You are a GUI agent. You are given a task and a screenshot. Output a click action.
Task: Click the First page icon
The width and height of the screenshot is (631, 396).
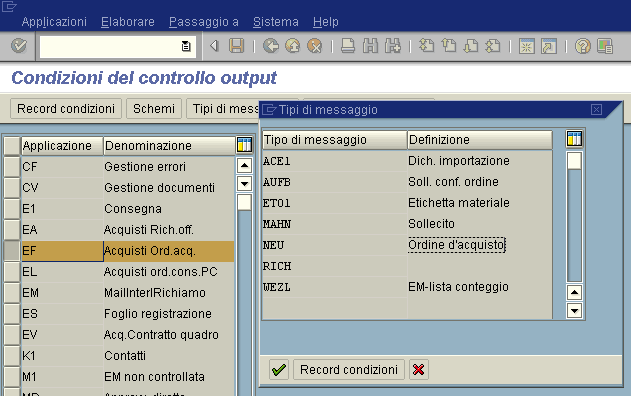tap(427, 46)
